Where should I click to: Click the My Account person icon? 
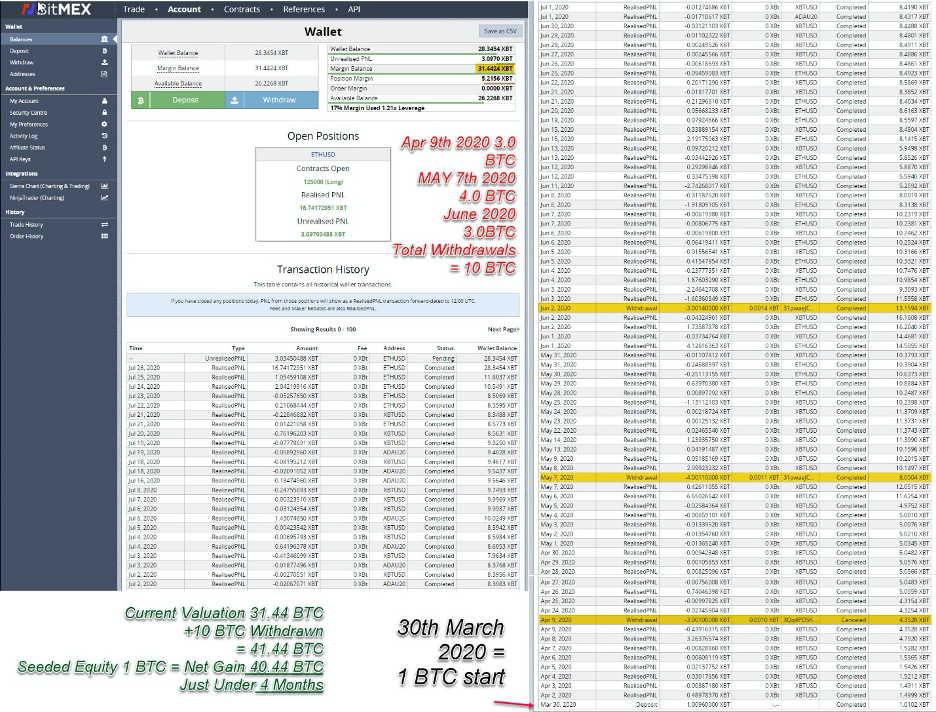(104, 101)
